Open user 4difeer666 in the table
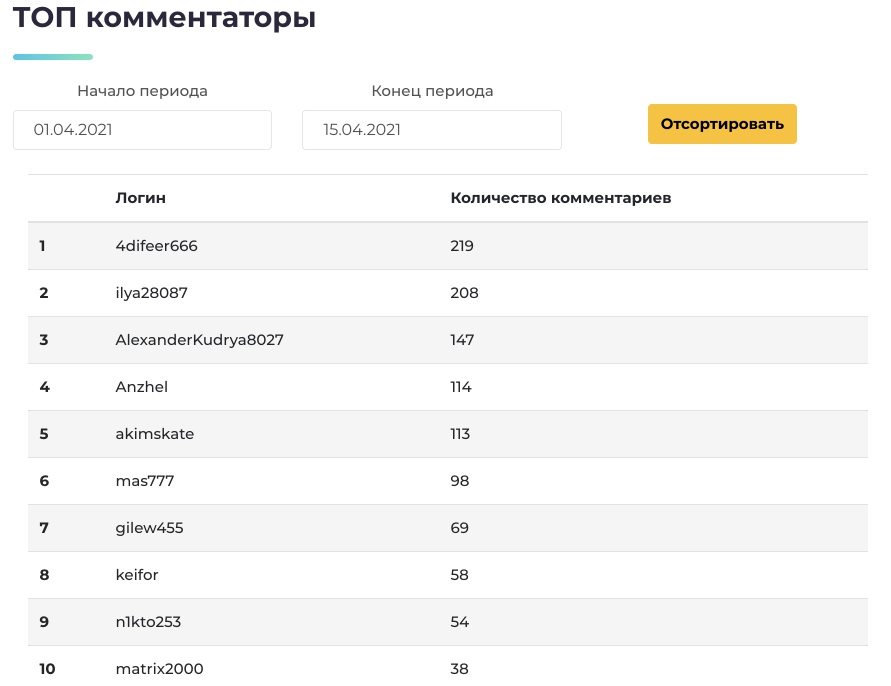The width and height of the screenshot is (891, 686). tap(156, 246)
